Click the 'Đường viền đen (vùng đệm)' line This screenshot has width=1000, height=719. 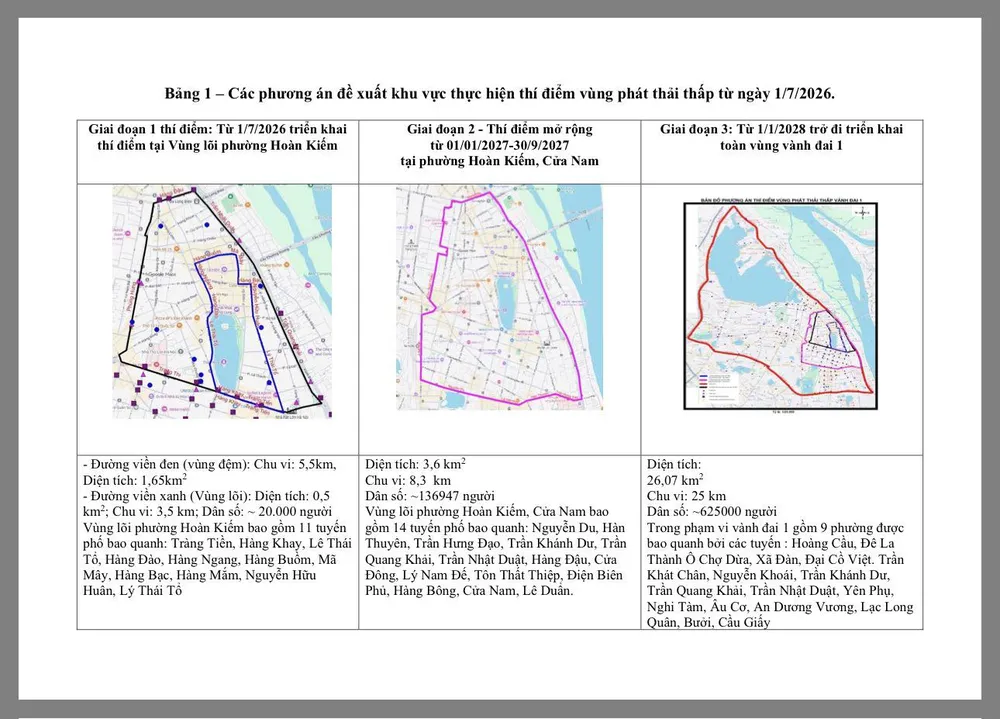click(x=210, y=465)
